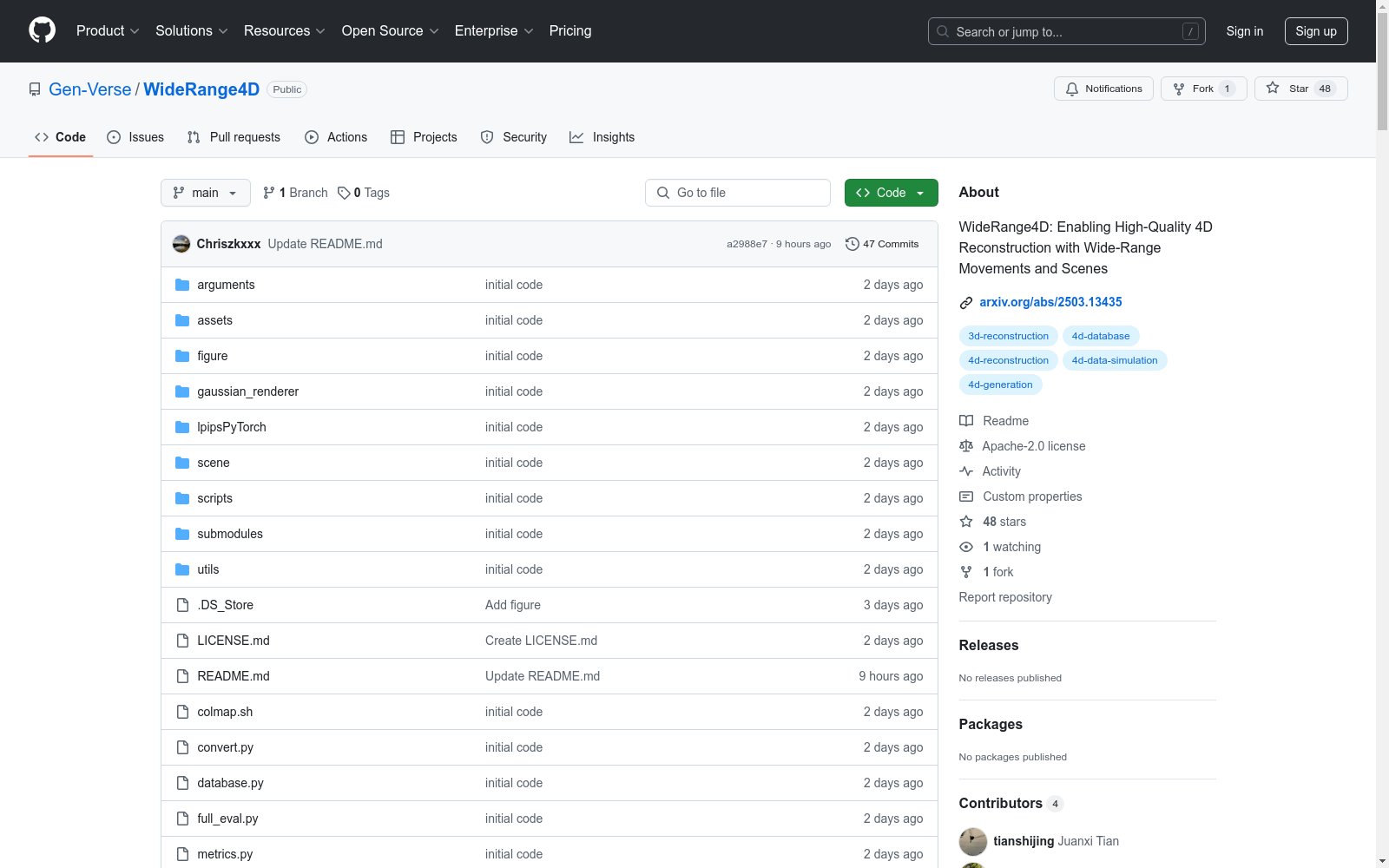Switch to the Issues tab
This screenshot has height=868, width=1389.
135,137
